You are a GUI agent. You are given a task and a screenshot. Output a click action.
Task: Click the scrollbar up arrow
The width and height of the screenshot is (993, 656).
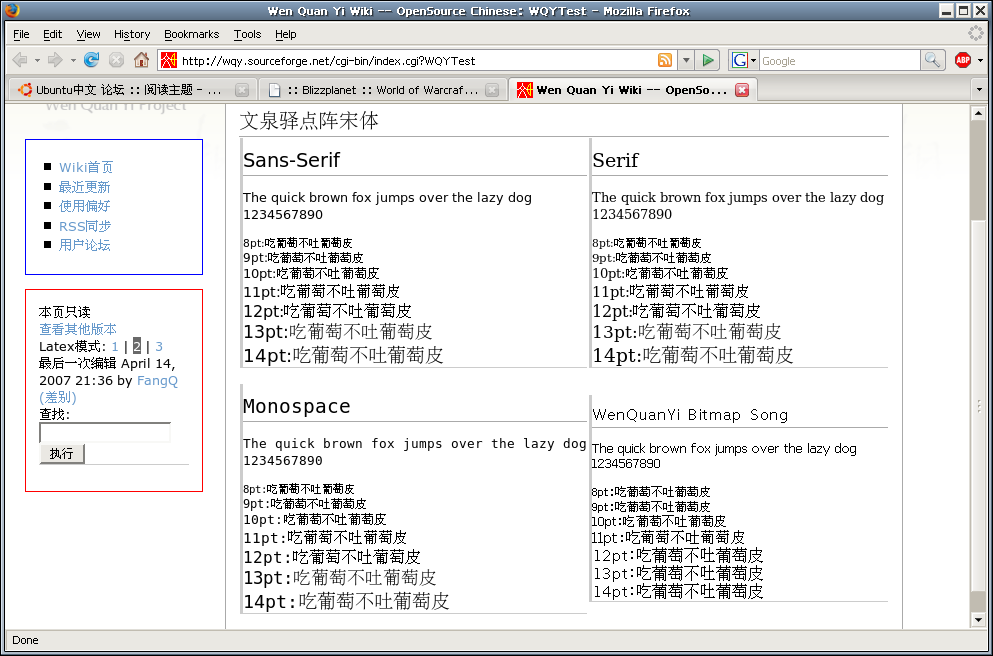coord(978,113)
